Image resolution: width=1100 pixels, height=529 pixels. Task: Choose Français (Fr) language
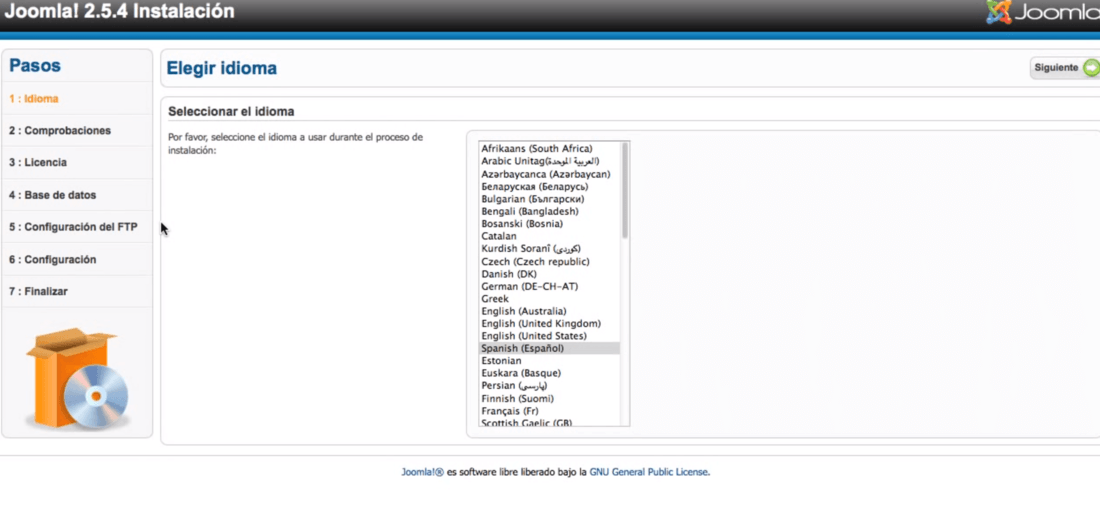pyautogui.click(x=549, y=411)
